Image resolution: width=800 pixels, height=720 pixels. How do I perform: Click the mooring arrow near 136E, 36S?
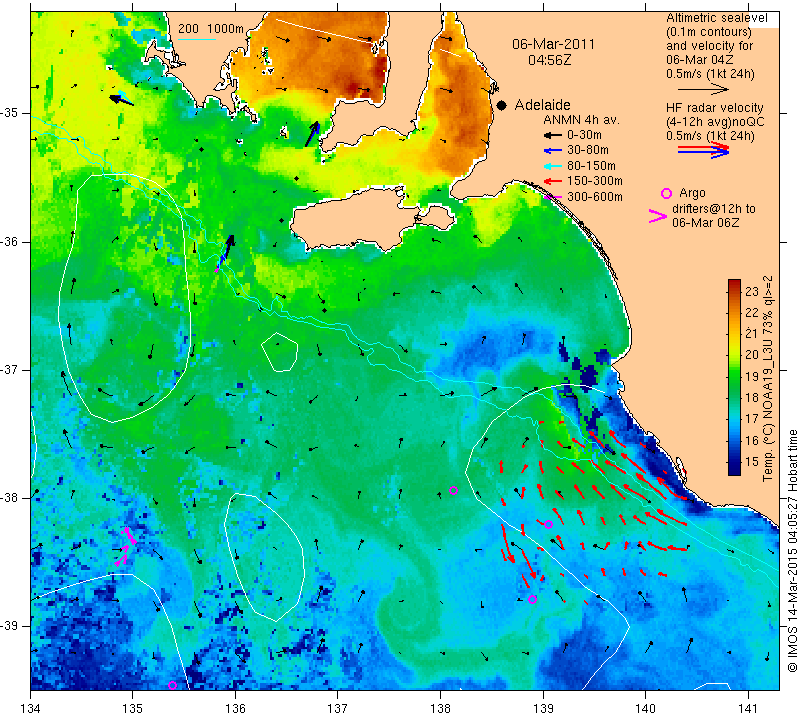(225, 253)
